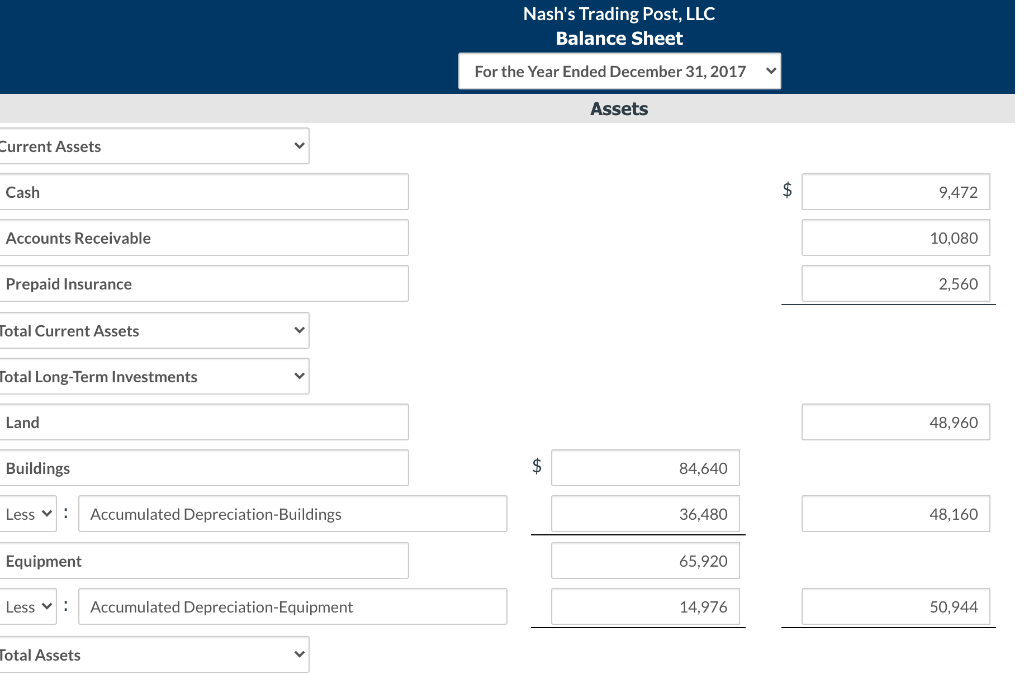
Task: Click the Accumulated Depreciation-Equipment amount of 14,976
Action: pyautogui.click(x=645, y=606)
